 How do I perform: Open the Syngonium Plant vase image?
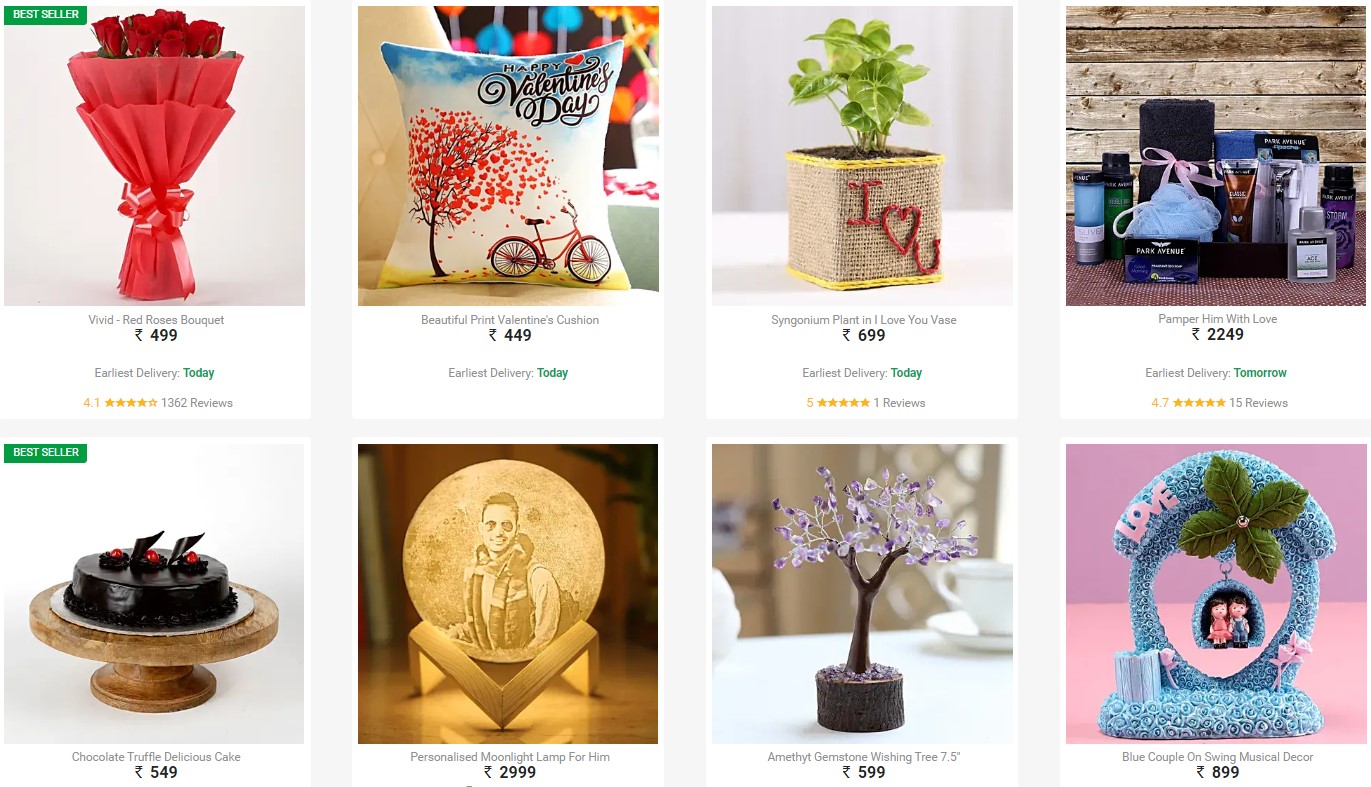pos(862,156)
